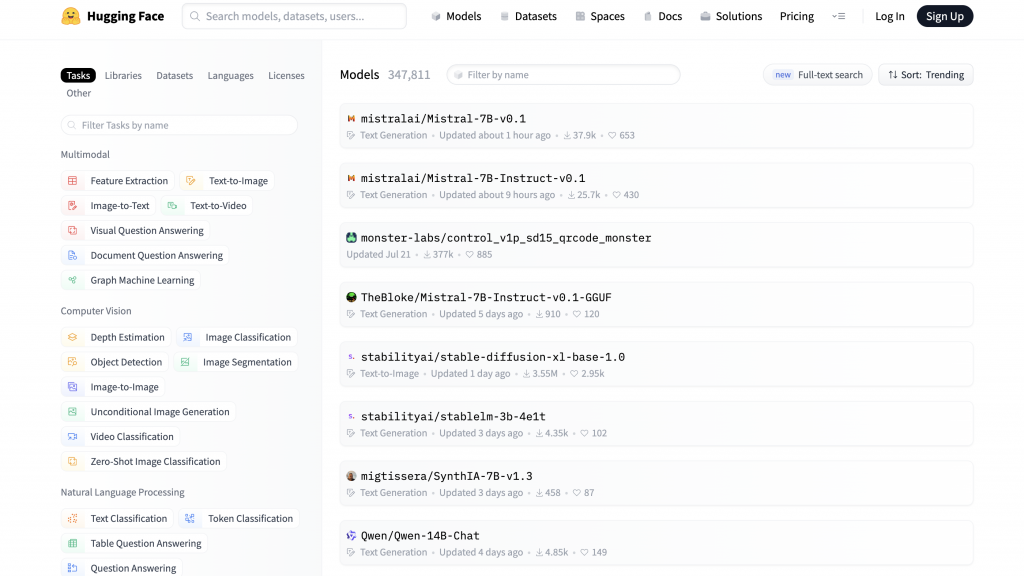Click the Text Classification icon

(72, 519)
